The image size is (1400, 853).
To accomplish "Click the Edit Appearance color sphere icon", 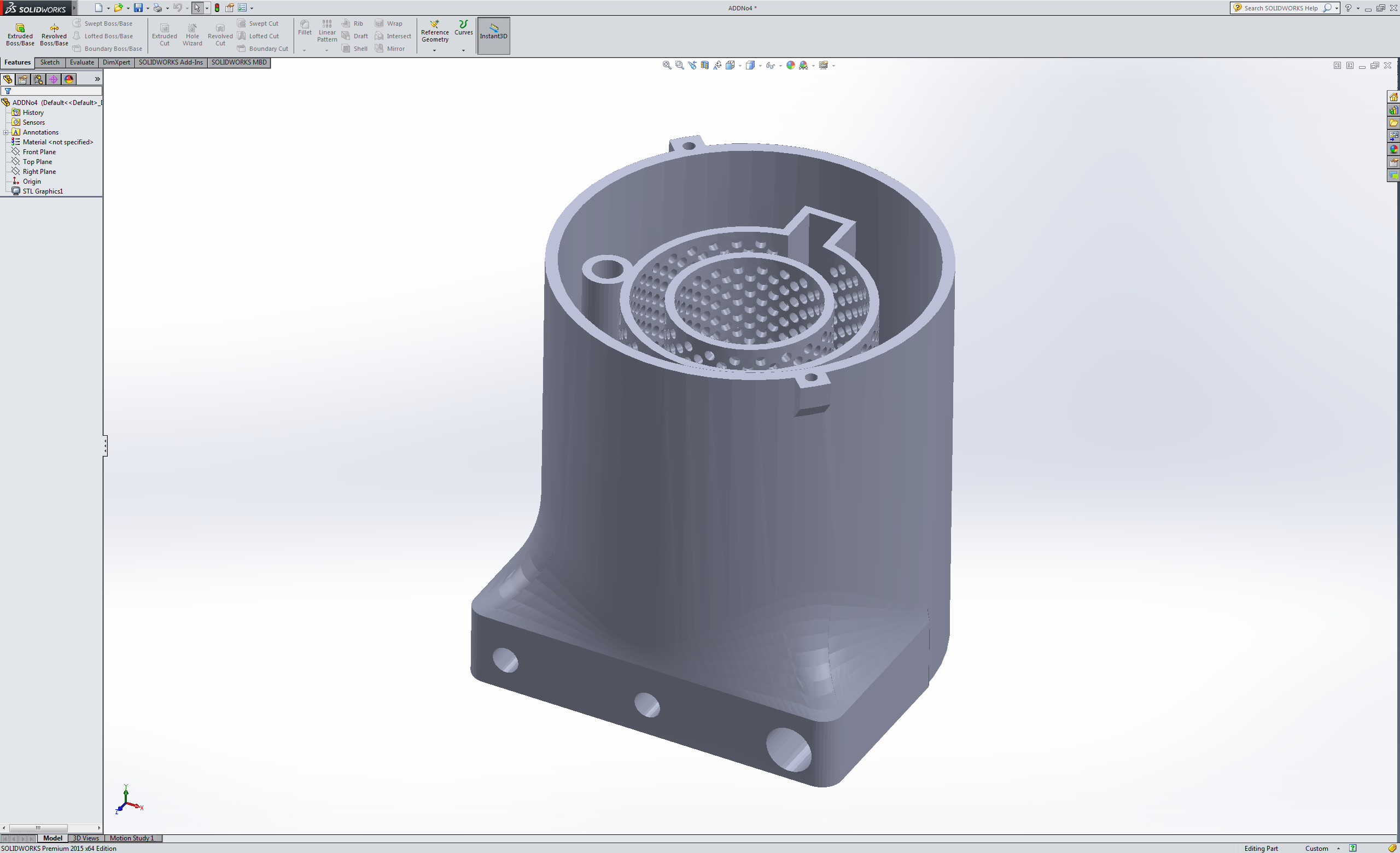I will point(790,65).
